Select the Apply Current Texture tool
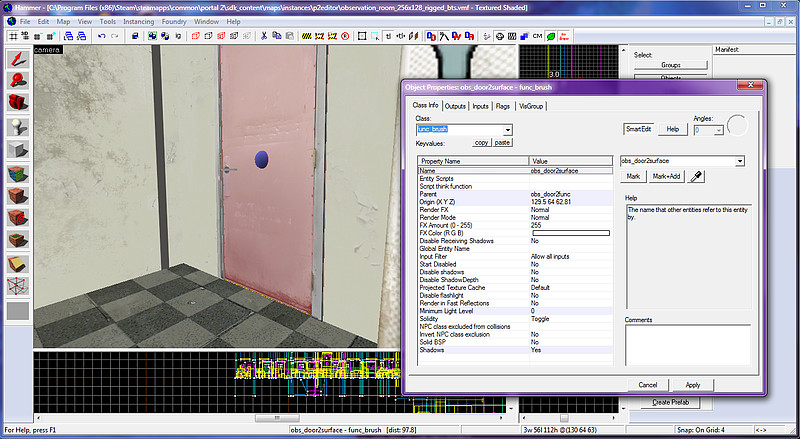The image size is (800, 439). point(18,196)
